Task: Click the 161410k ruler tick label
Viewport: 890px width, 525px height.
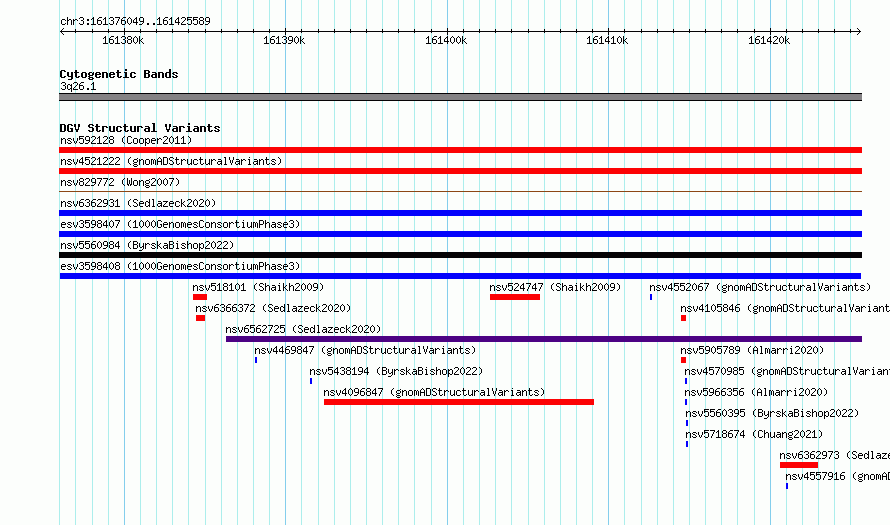Action: coord(607,40)
